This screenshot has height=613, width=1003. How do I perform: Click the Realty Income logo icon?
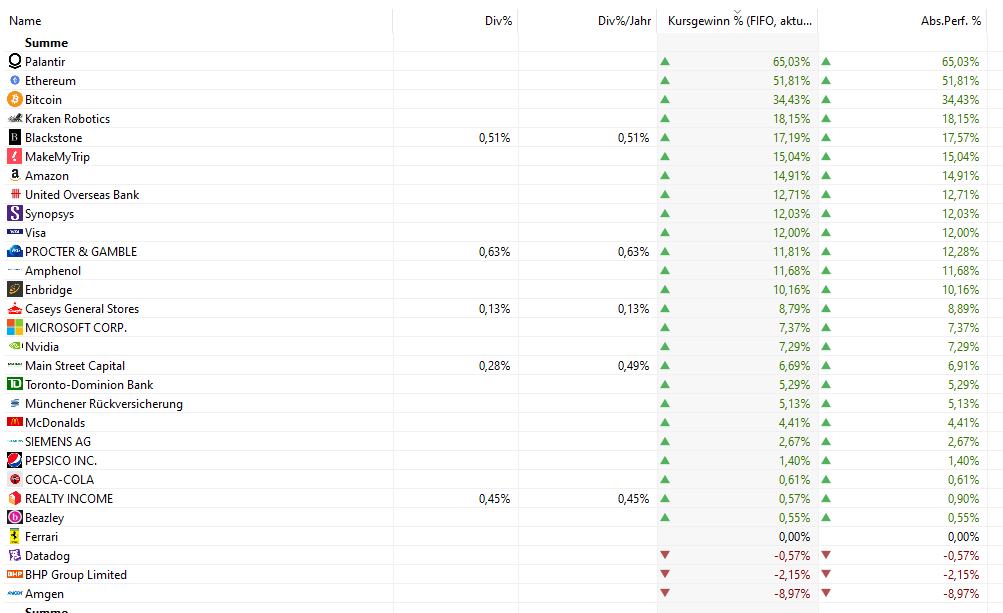click(x=15, y=498)
